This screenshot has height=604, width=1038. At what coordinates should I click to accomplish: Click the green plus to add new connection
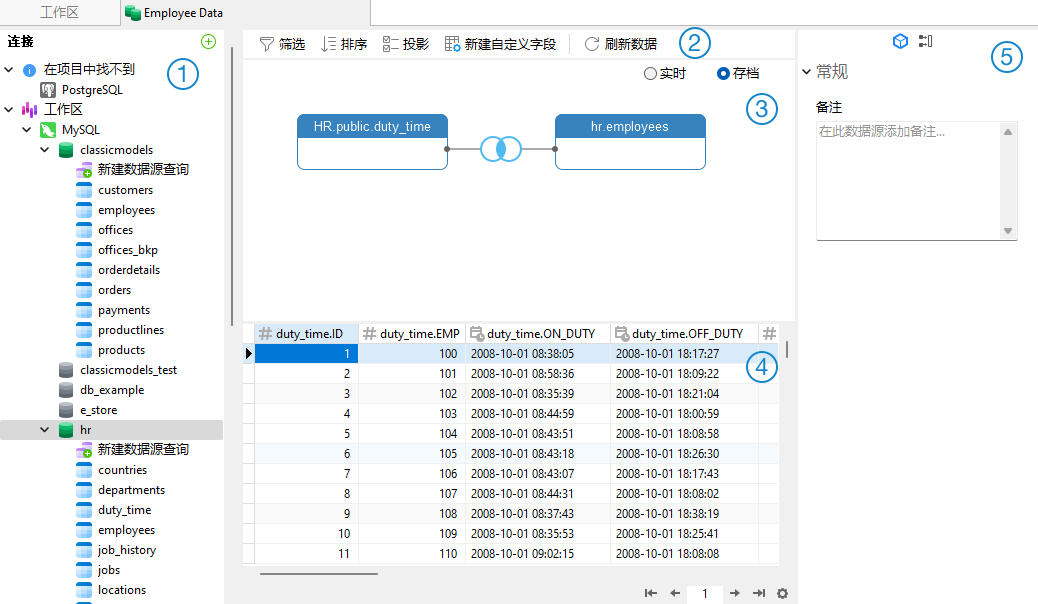[x=208, y=41]
